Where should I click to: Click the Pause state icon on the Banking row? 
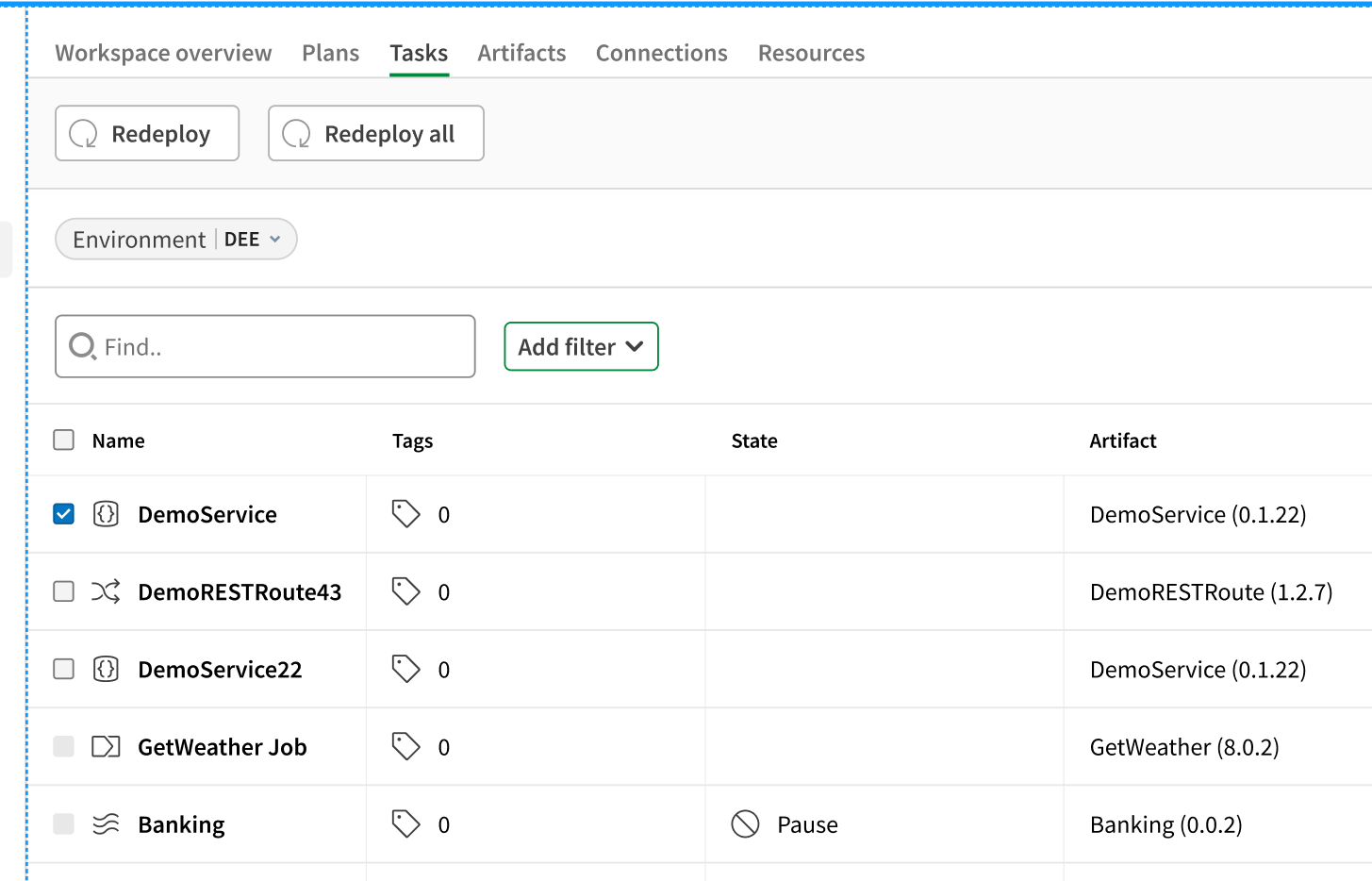[746, 823]
